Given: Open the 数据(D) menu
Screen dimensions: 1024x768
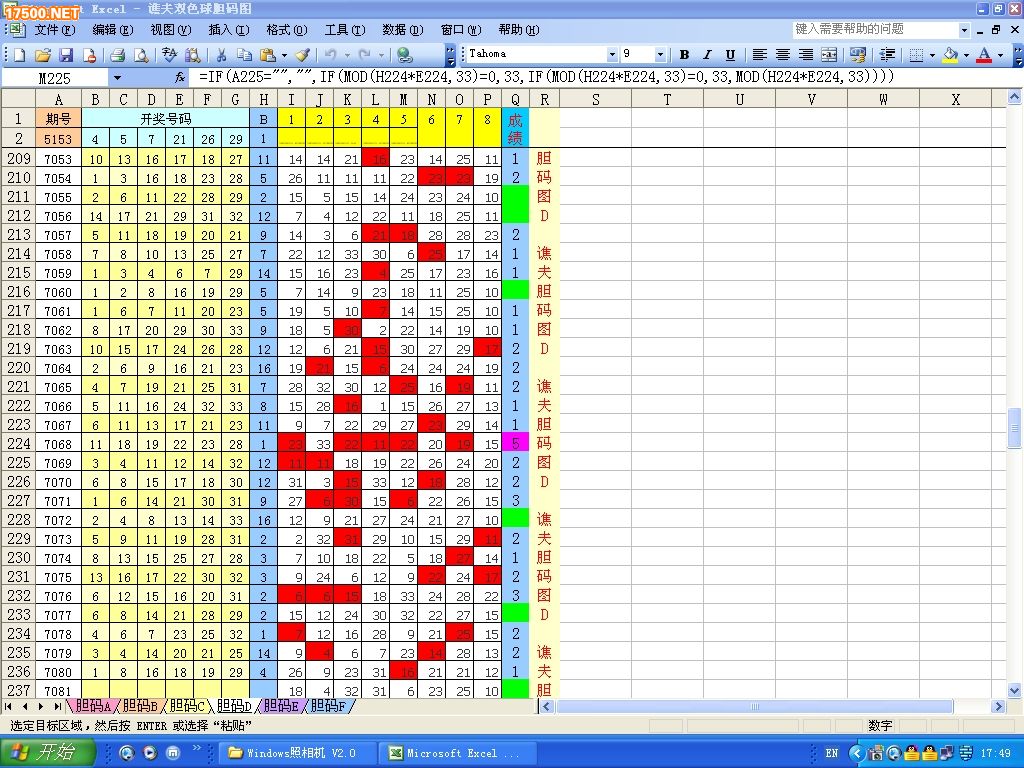Looking at the screenshot, I should (403, 30).
